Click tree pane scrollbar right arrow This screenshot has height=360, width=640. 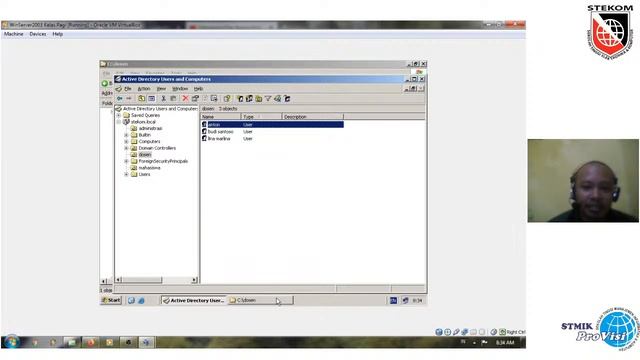[x=194, y=280]
